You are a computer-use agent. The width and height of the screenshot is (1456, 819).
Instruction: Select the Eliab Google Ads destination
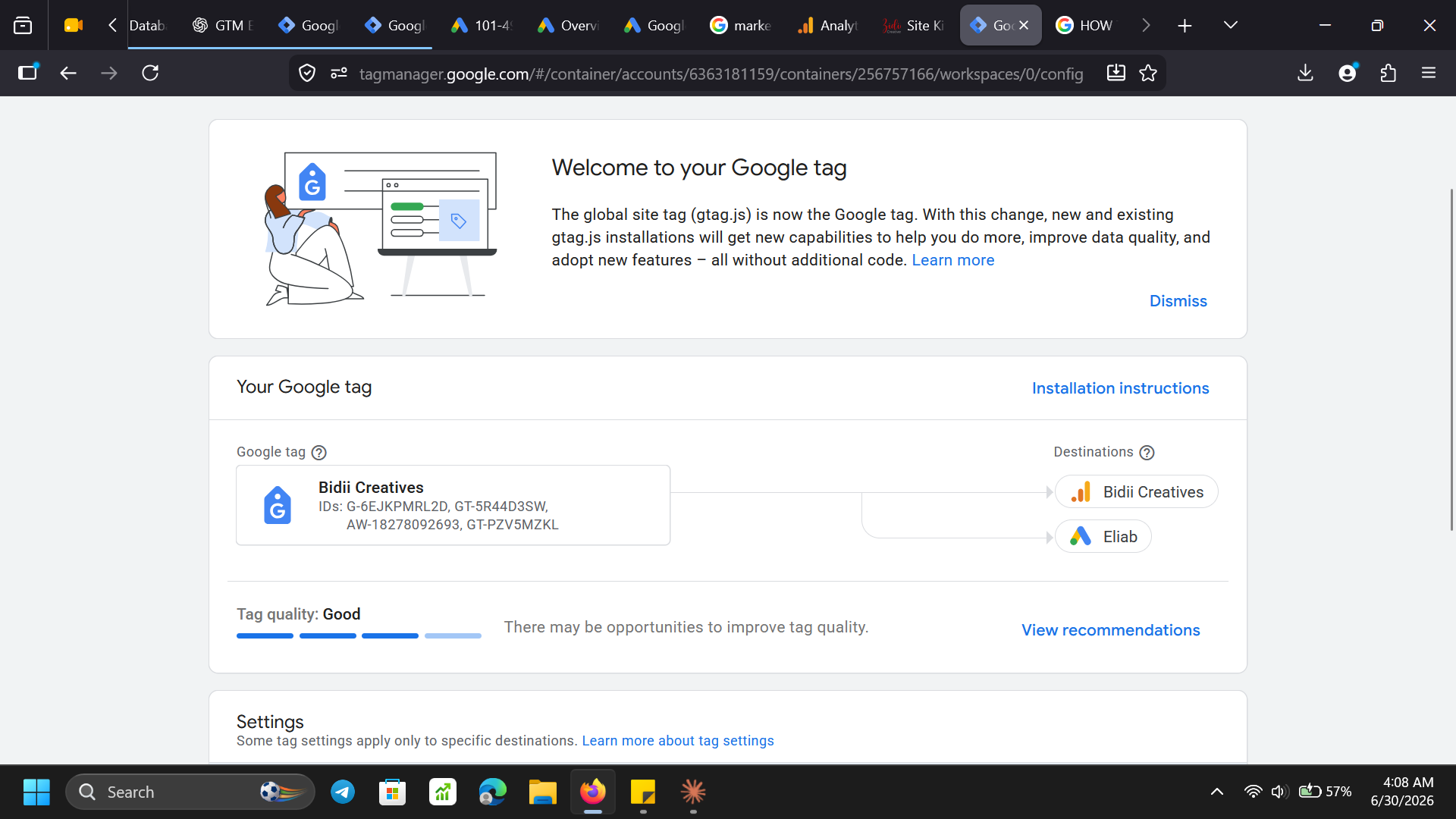1103,537
